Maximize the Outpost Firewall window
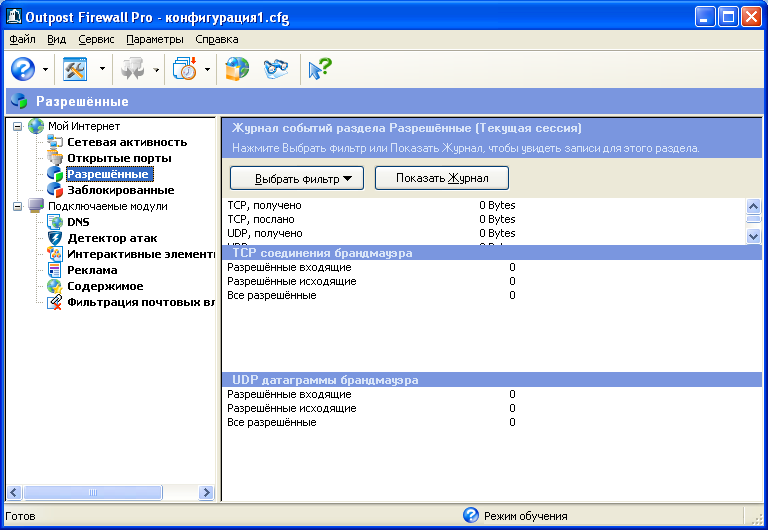Image resolution: width=768 pixels, height=530 pixels. pos(728,17)
